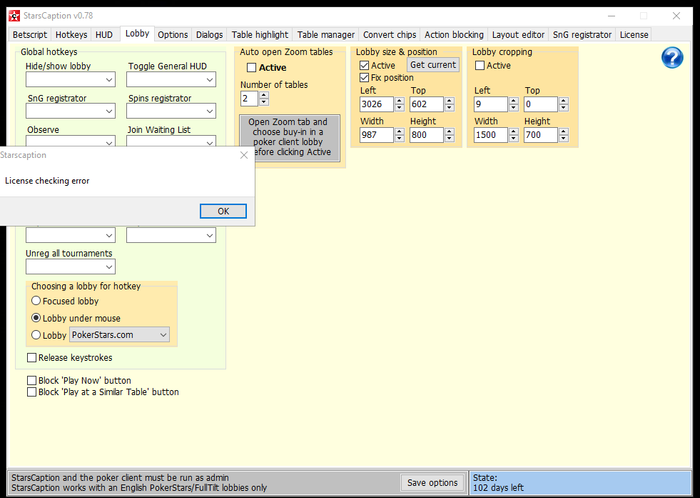Screen dimensions: 700x498
Task: Click the cropping Top field 0
Action: [x=541, y=104]
